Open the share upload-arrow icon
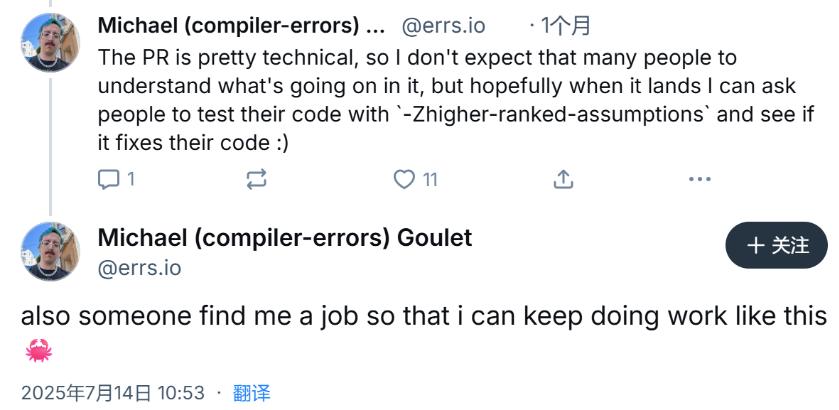The image size is (839, 410). (x=563, y=179)
